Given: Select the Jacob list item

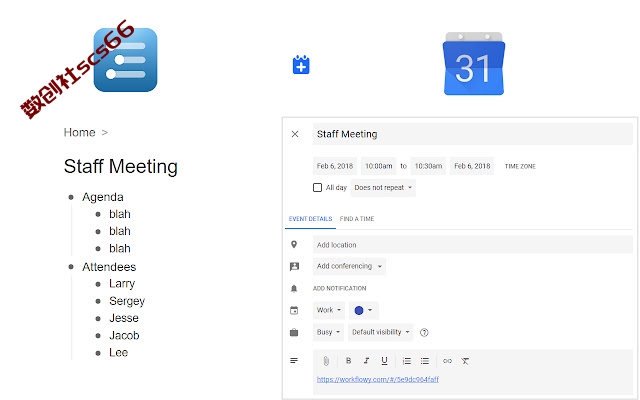Looking at the screenshot, I should coord(124,336).
